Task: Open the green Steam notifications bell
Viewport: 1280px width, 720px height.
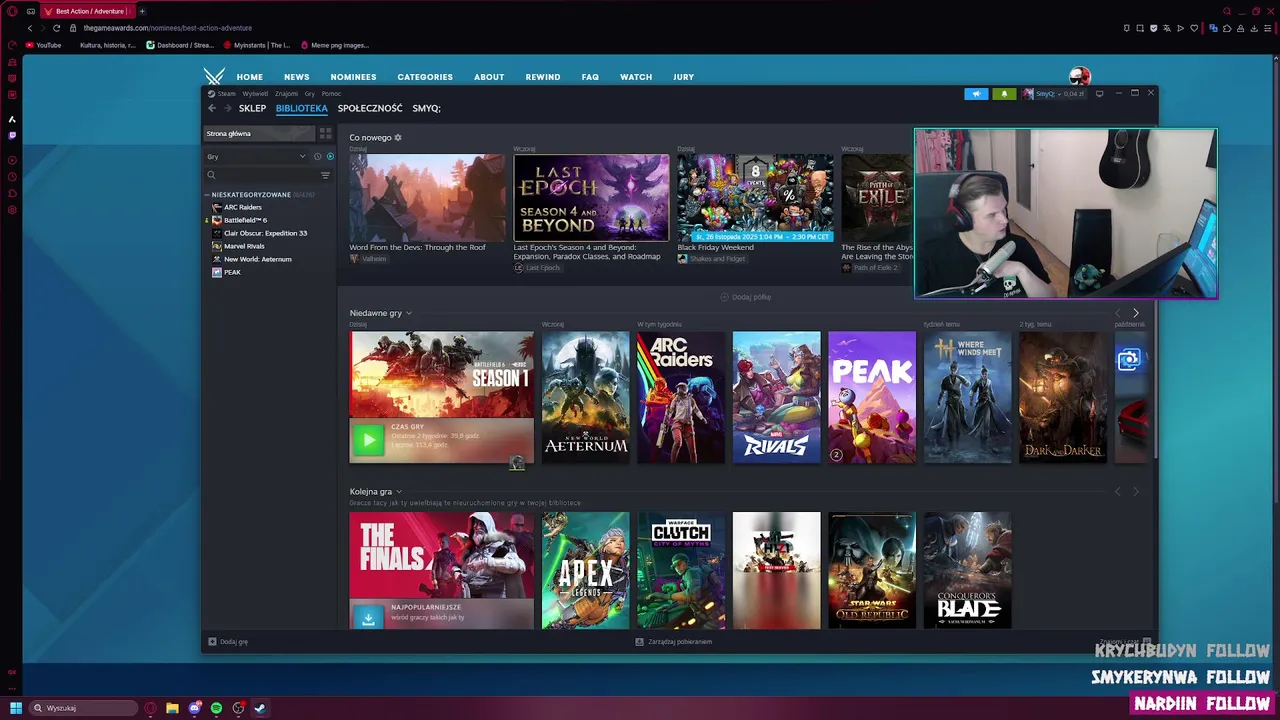Action: (1004, 94)
